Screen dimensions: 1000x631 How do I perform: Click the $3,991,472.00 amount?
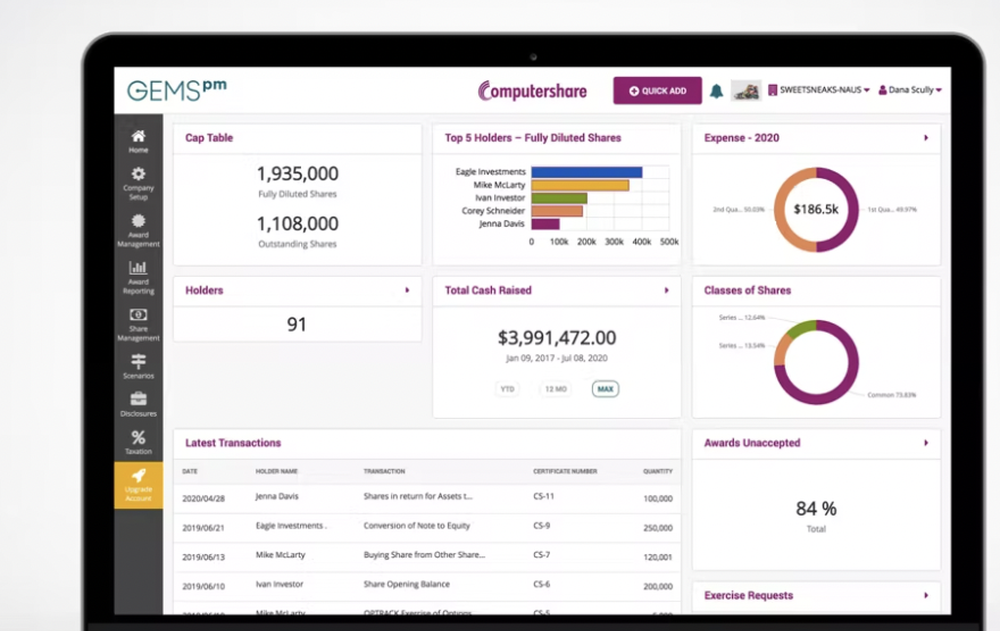pos(557,338)
